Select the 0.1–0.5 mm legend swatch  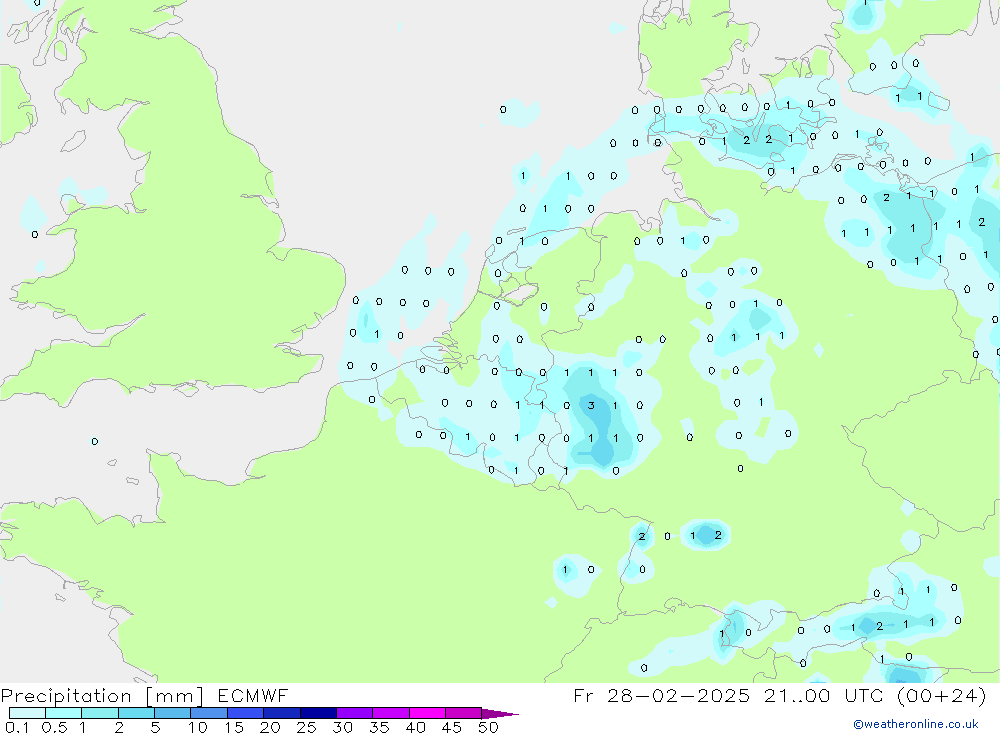pyautogui.click(x=27, y=713)
